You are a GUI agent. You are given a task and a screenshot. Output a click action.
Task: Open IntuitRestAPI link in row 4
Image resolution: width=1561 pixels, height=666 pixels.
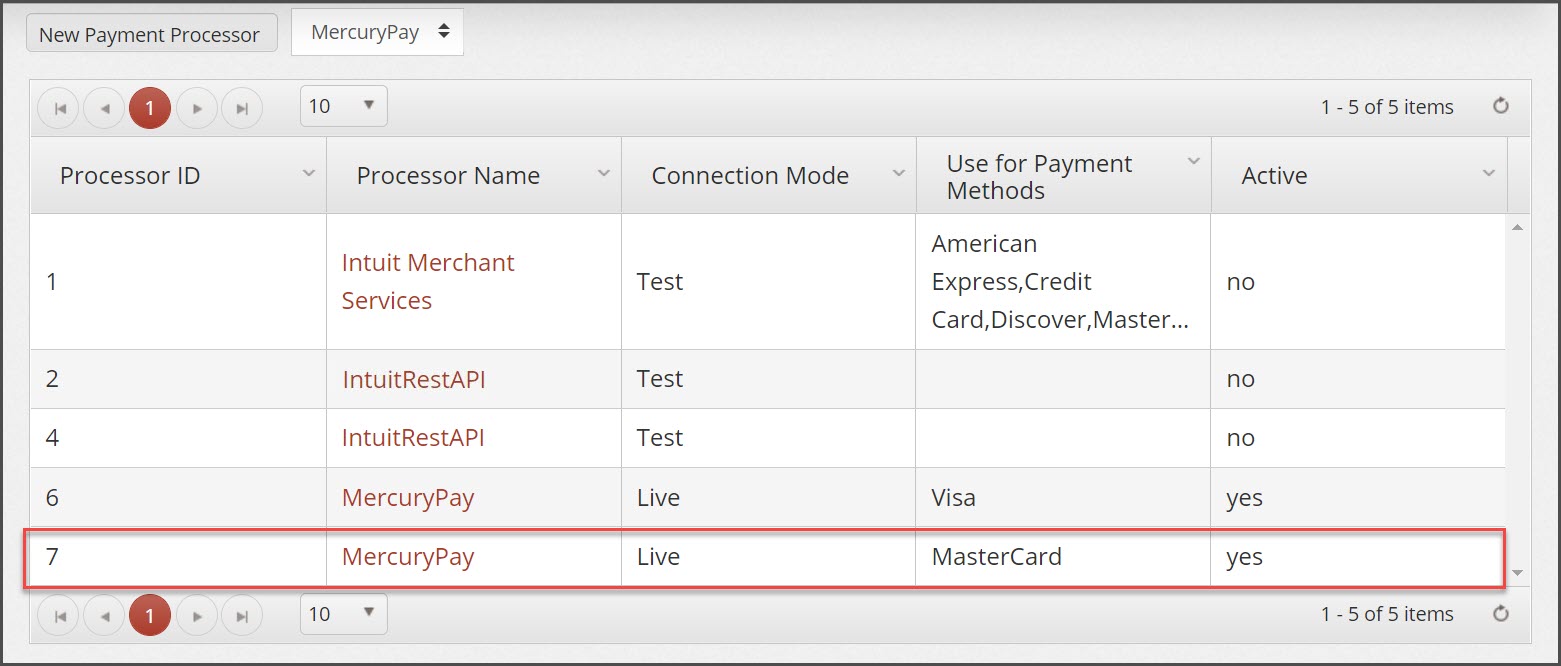pos(413,438)
